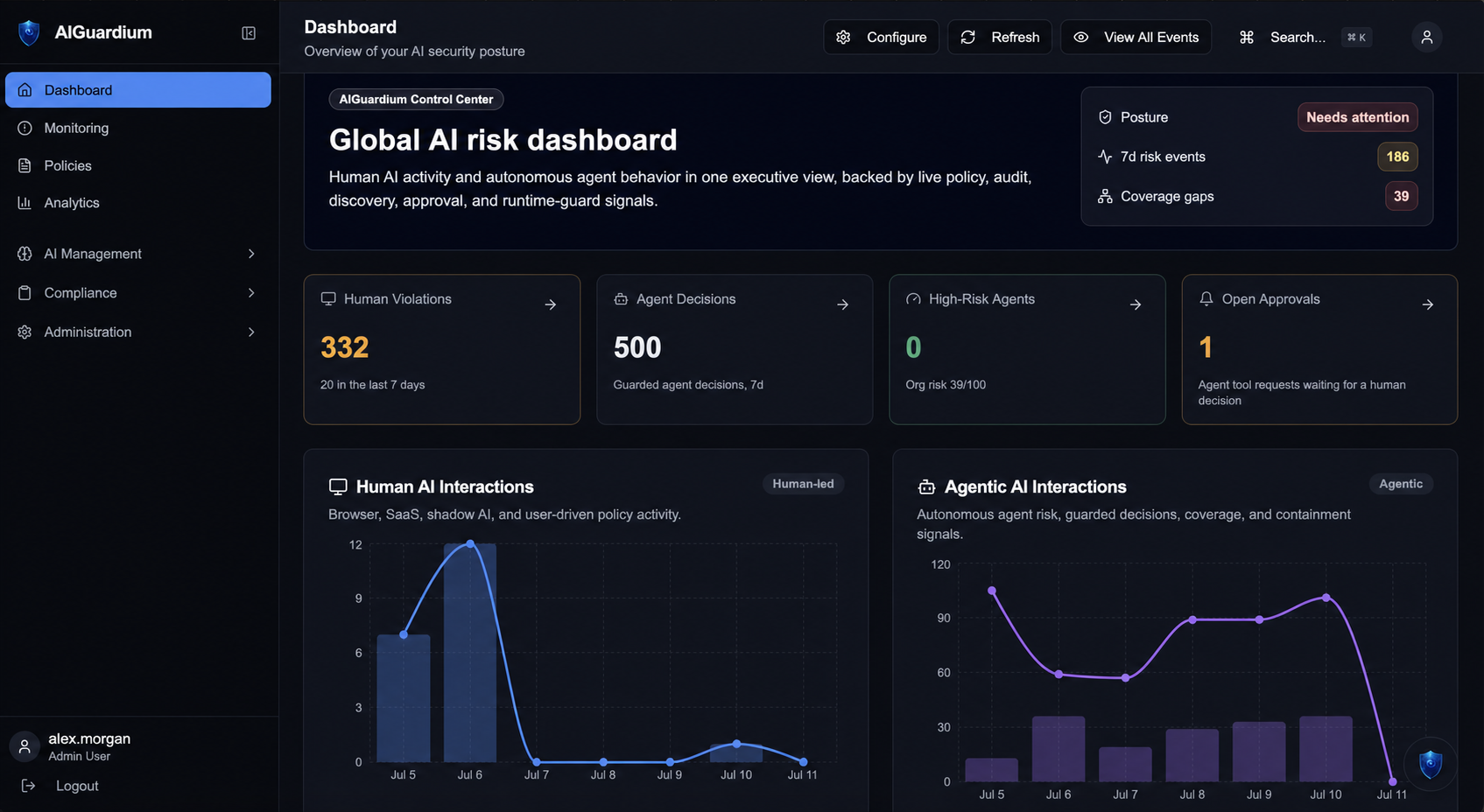
Task: Click the logout arrow icon
Action: 28,786
